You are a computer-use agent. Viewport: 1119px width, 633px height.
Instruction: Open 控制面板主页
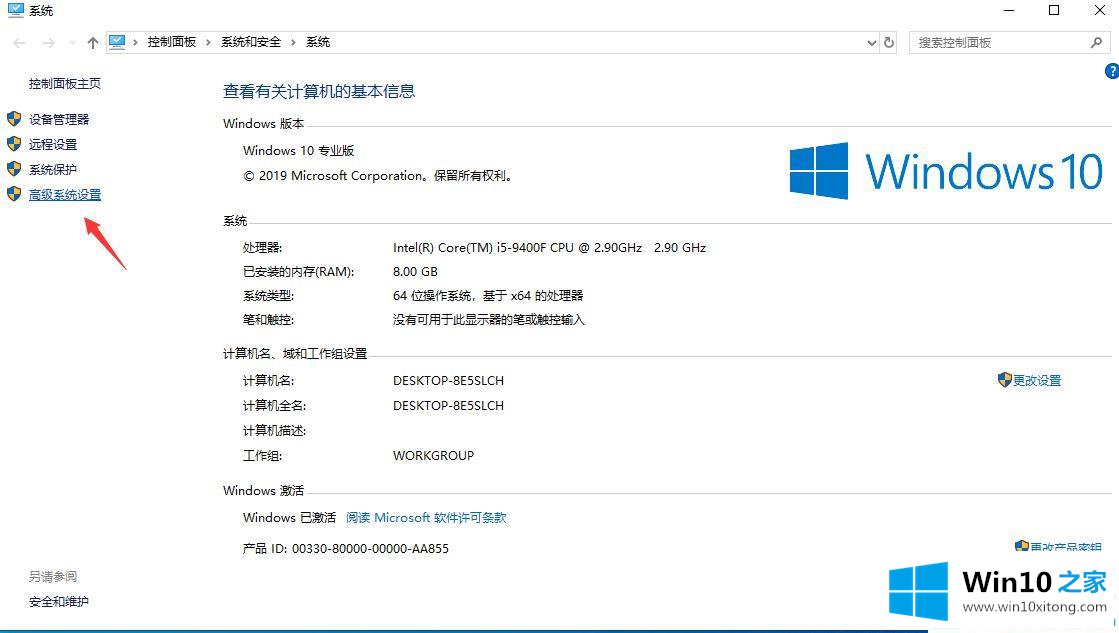click(x=65, y=83)
